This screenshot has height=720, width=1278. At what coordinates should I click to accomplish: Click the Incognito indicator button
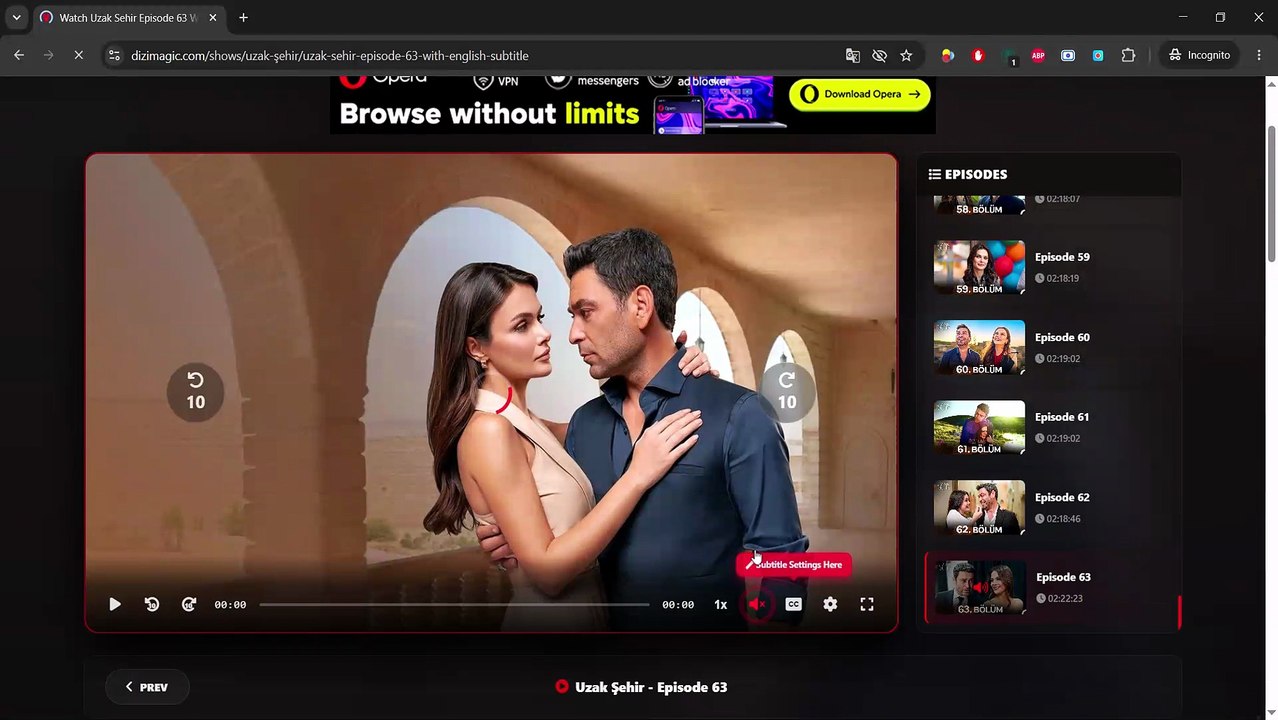pyautogui.click(x=1200, y=55)
